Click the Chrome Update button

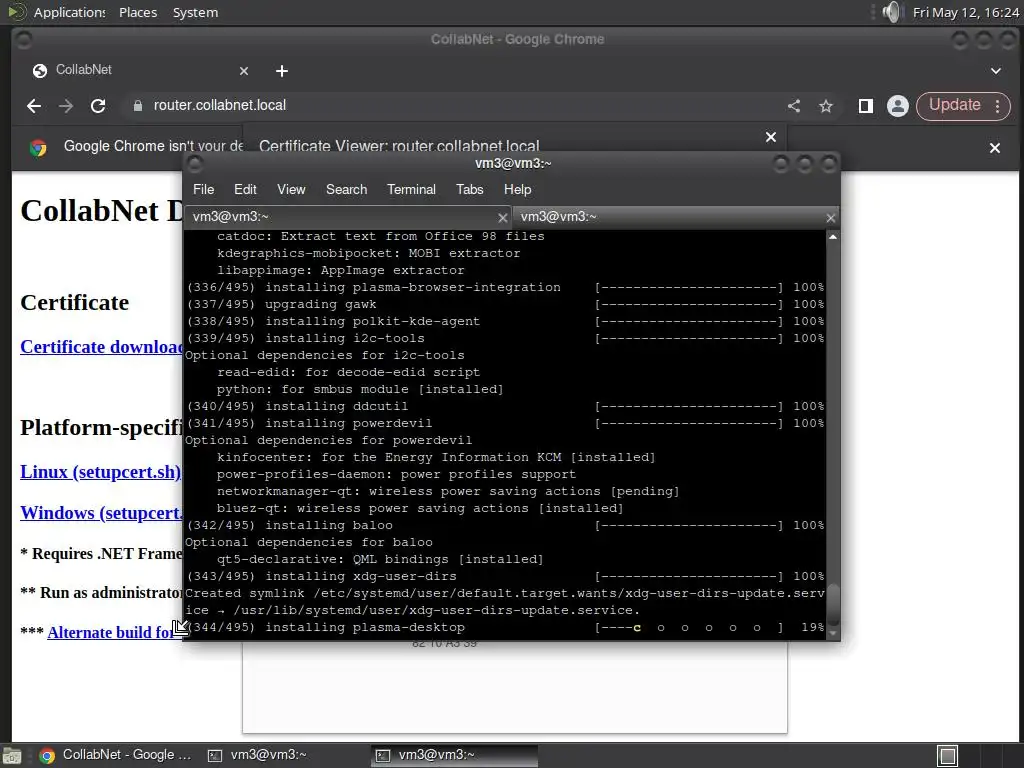tap(954, 105)
